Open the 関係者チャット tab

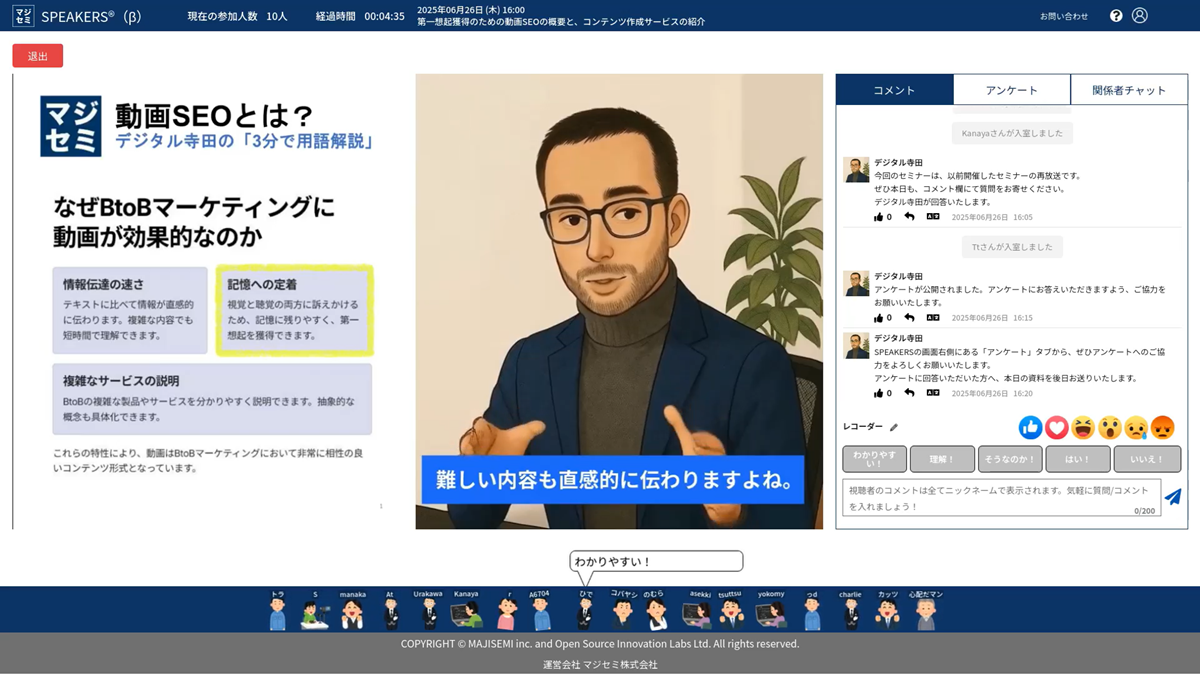coord(1128,90)
